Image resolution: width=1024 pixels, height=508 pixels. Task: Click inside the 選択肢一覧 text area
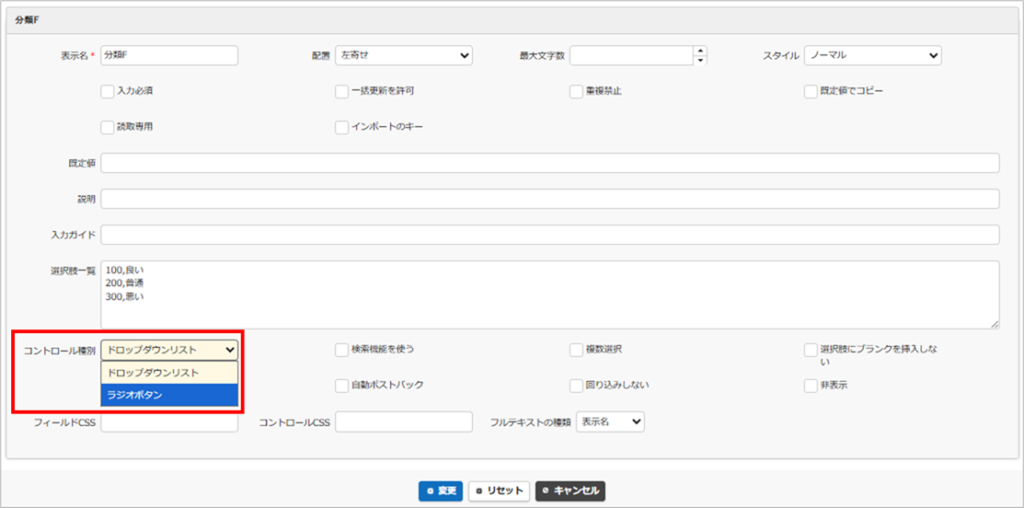pyautogui.click(x=549, y=295)
